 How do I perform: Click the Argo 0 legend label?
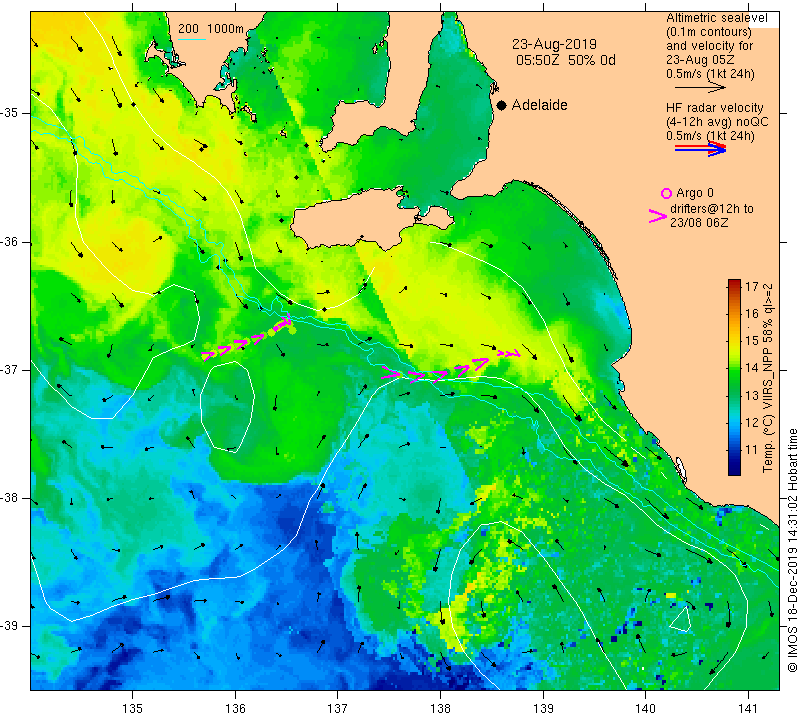(695, 193)
